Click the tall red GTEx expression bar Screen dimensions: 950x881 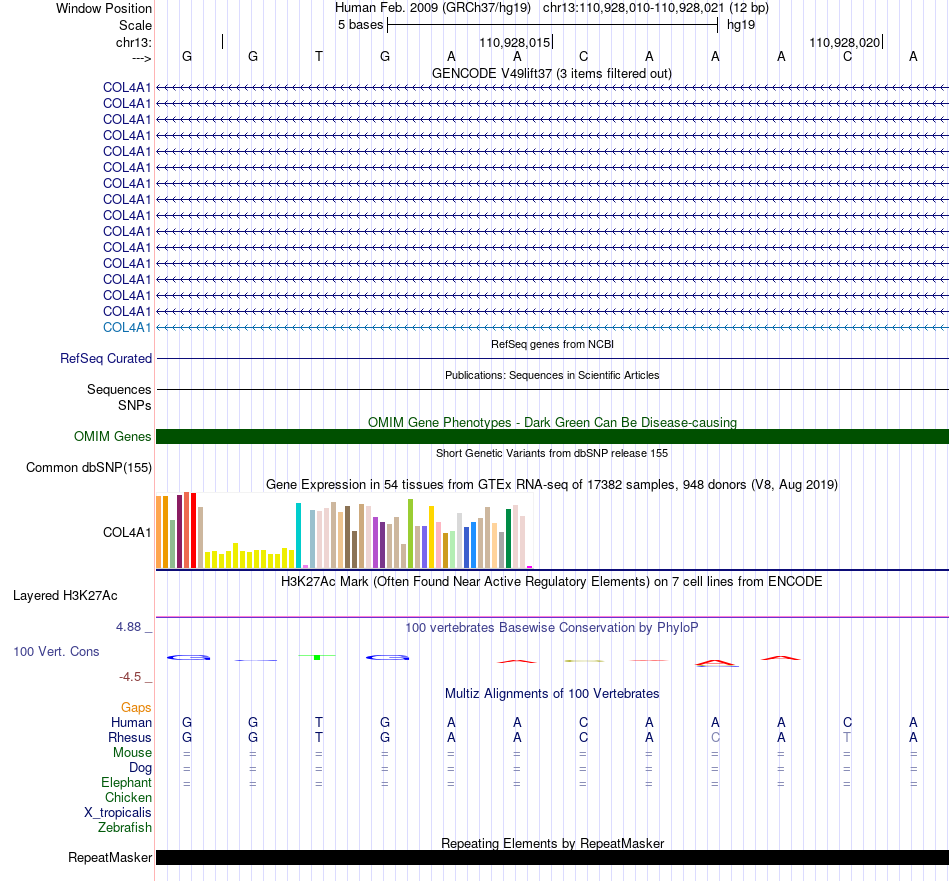(x=193, y=531)
